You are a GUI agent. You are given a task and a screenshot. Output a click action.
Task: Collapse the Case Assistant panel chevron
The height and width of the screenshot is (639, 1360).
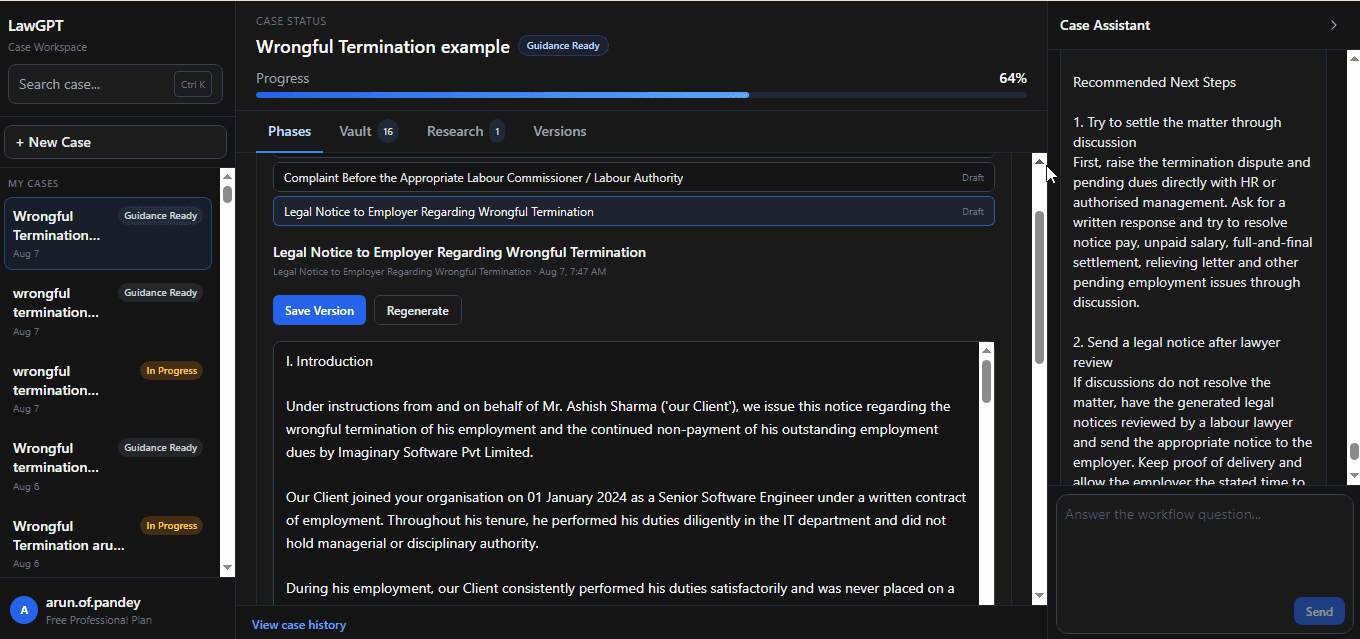1333,25
